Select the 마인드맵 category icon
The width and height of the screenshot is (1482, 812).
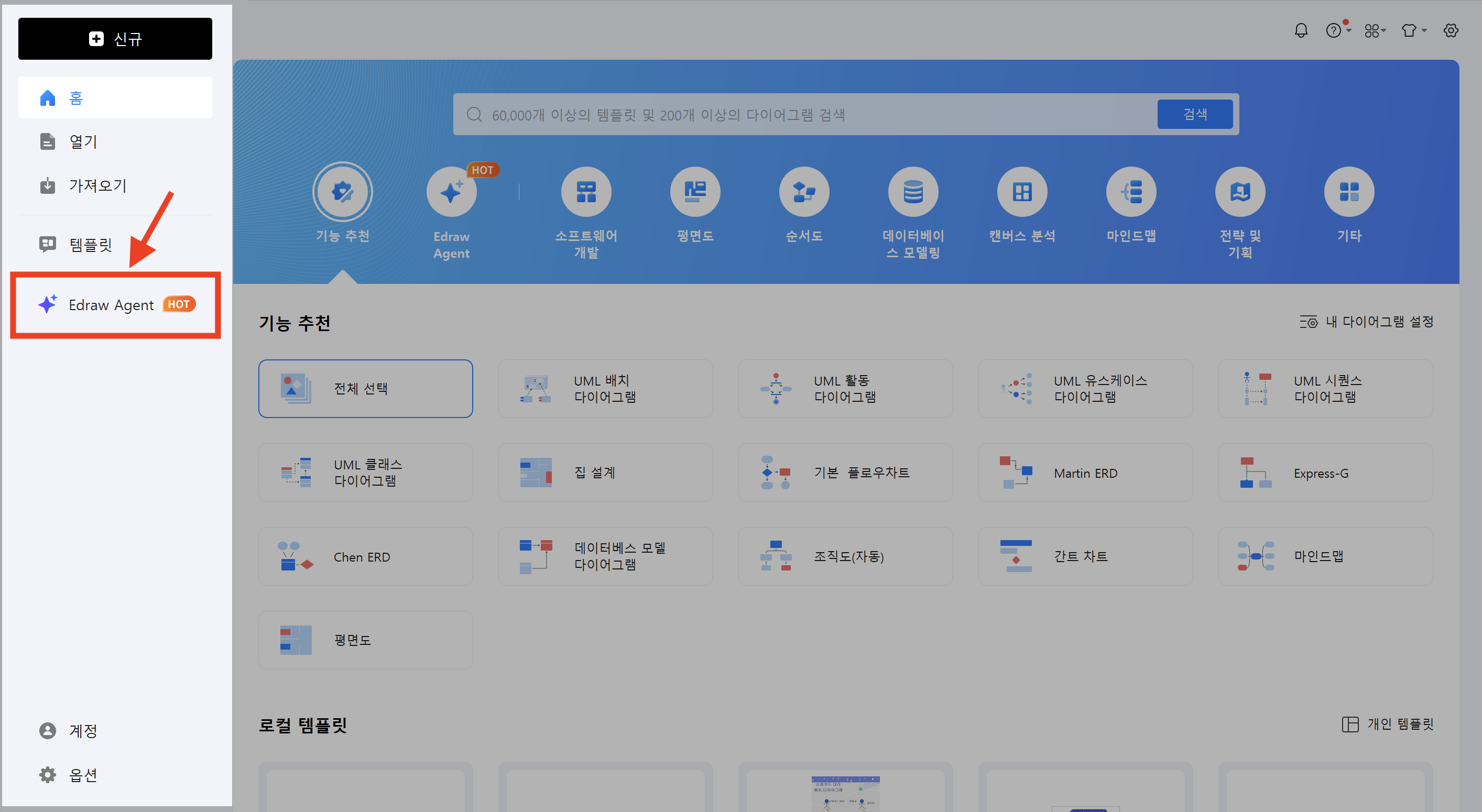pos(1130,192)
